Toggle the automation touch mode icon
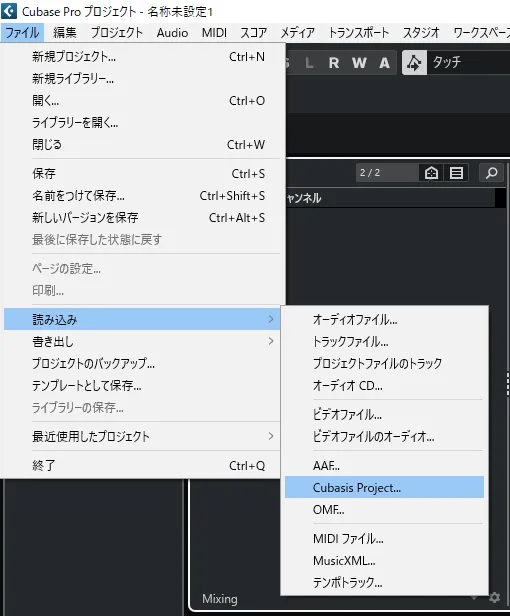This screenshot has height=616, width=510. (414, 62)
